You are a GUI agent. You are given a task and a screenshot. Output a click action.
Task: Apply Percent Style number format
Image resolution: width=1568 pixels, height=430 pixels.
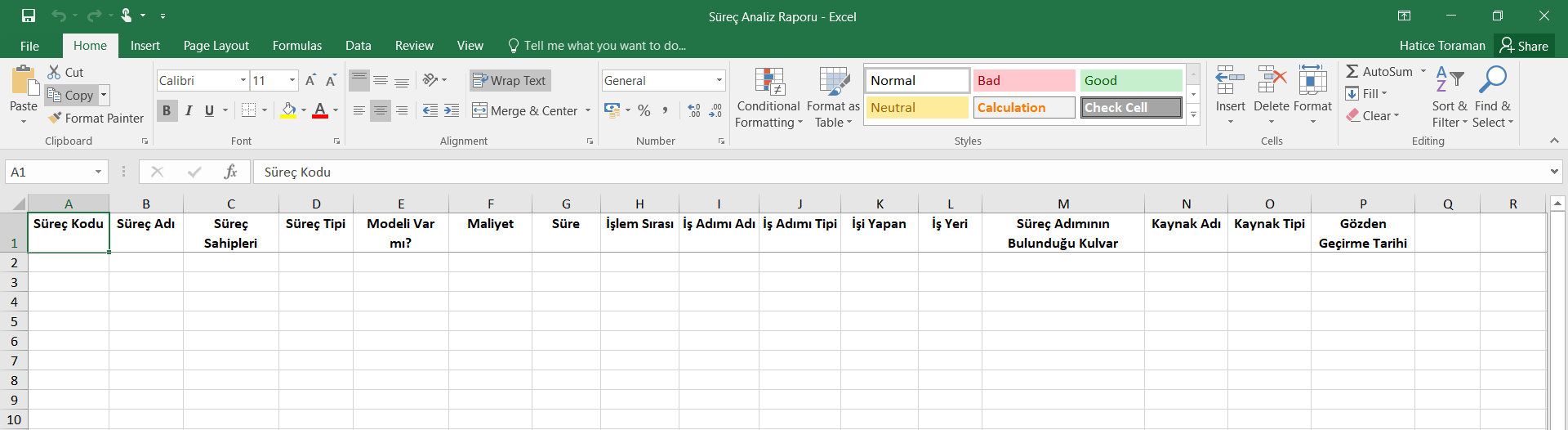tap(644, 110)
